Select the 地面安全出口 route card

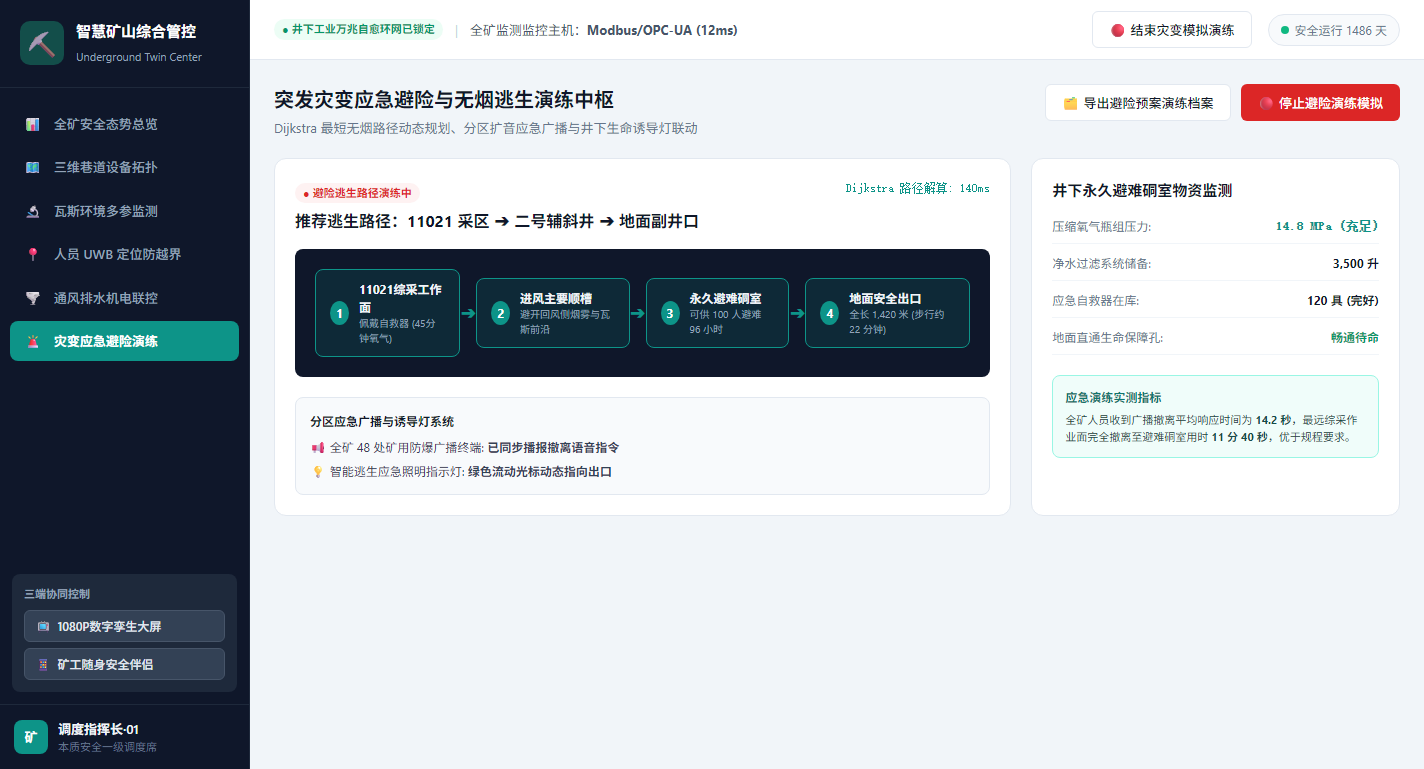pos(887,313)
